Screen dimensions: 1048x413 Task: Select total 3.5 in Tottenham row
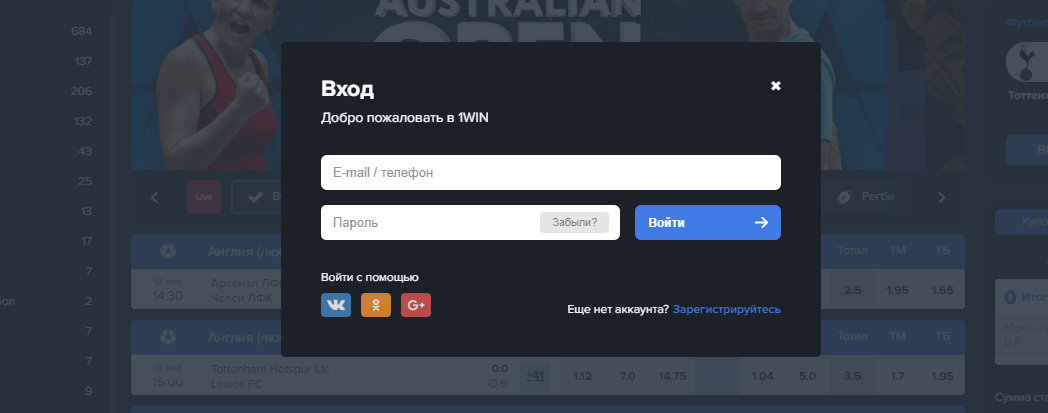[852, 376]
